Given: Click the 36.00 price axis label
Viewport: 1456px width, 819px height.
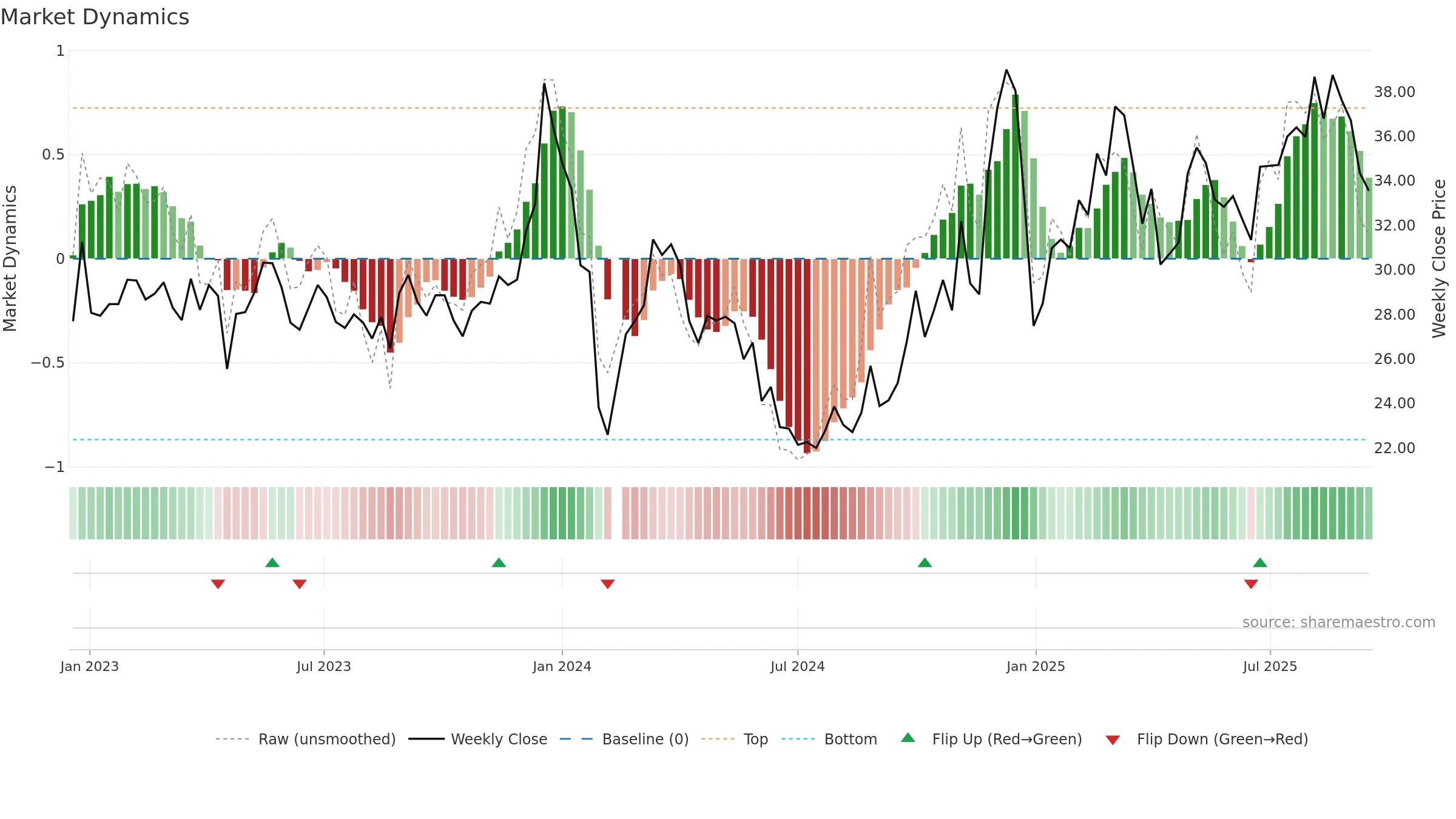Looking at the screenshot, I should click(x=1395, y=136).
